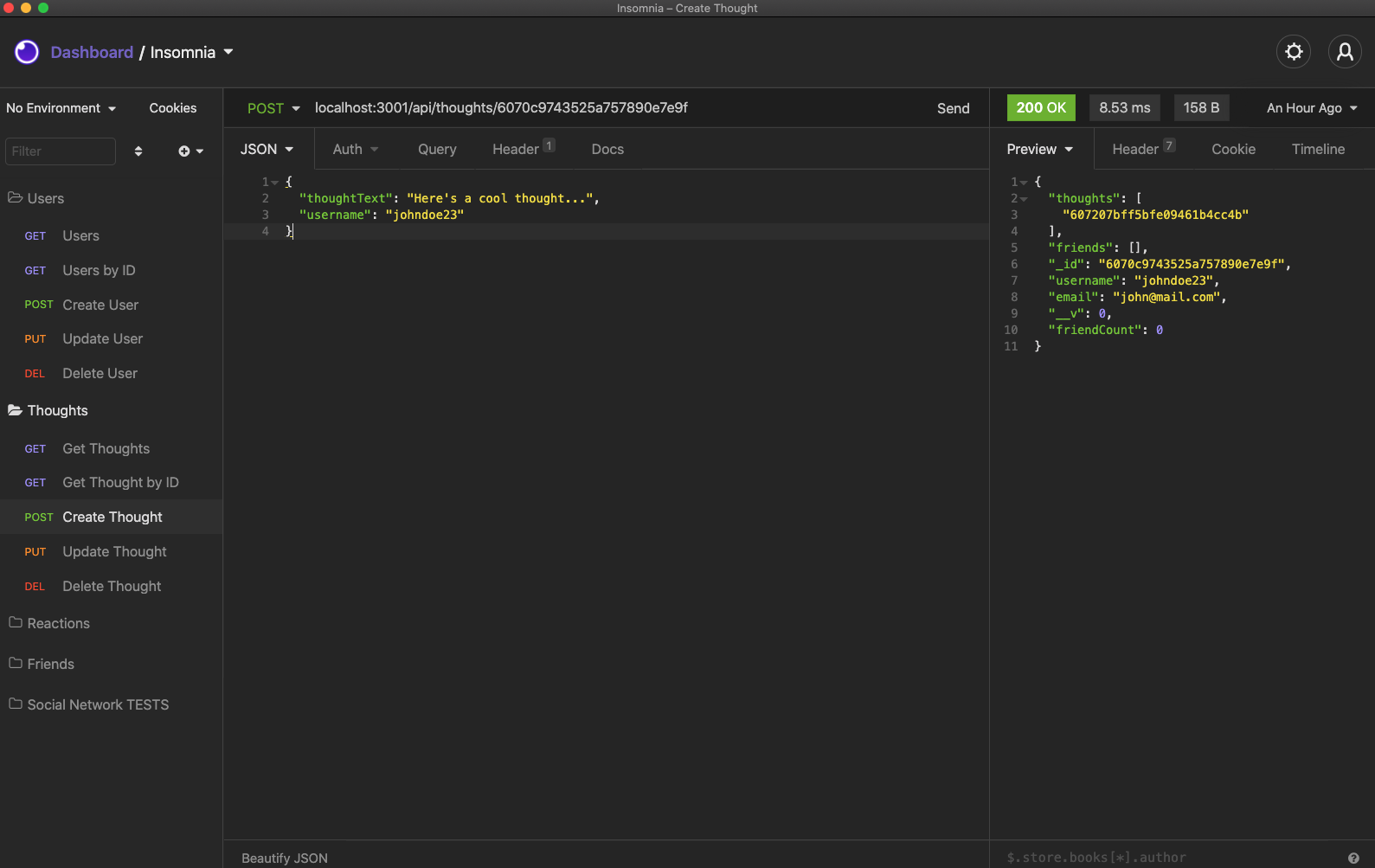Select the Create Thought request

pyautogui.click(x=111, y=517)
